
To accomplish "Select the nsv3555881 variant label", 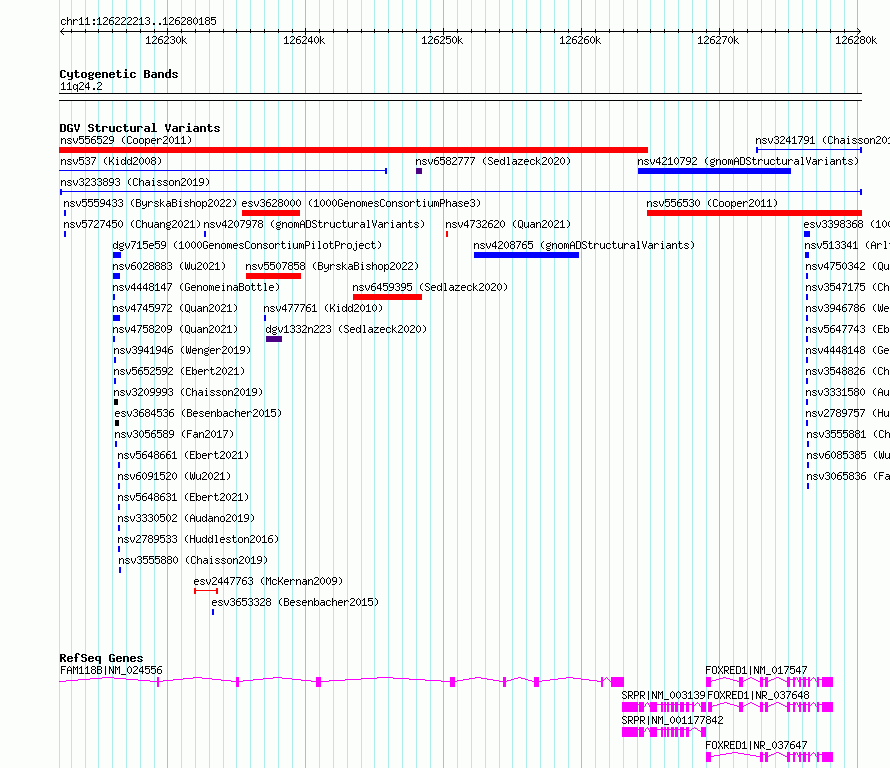I will (x=848, y=434).
